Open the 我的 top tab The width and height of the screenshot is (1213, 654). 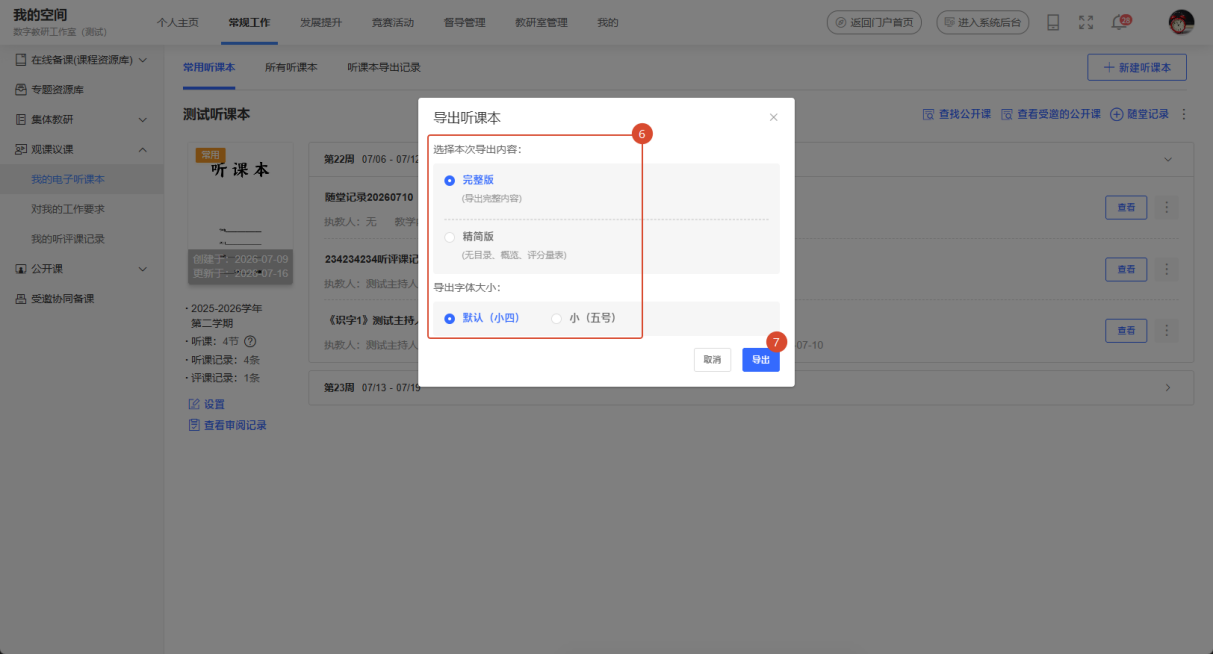(608, 22)
